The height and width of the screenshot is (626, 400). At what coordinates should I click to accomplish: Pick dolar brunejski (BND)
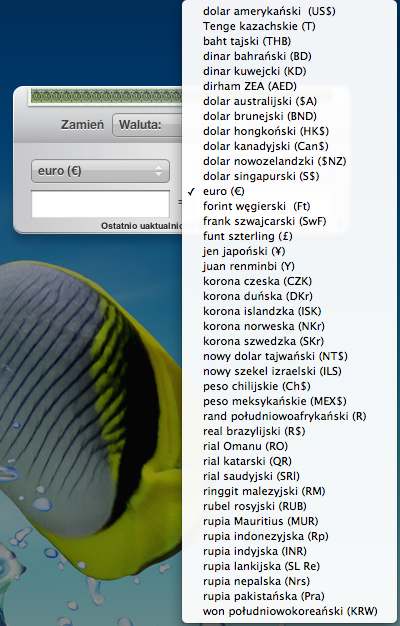coord(289,116)
